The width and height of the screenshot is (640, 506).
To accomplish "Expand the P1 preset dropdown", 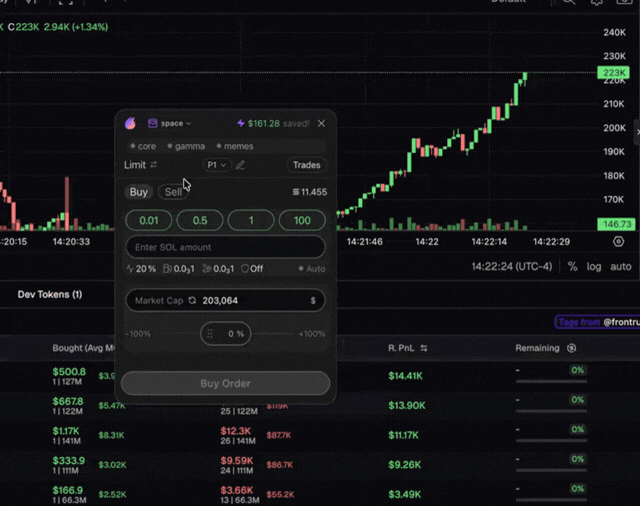I will [216, 165].
